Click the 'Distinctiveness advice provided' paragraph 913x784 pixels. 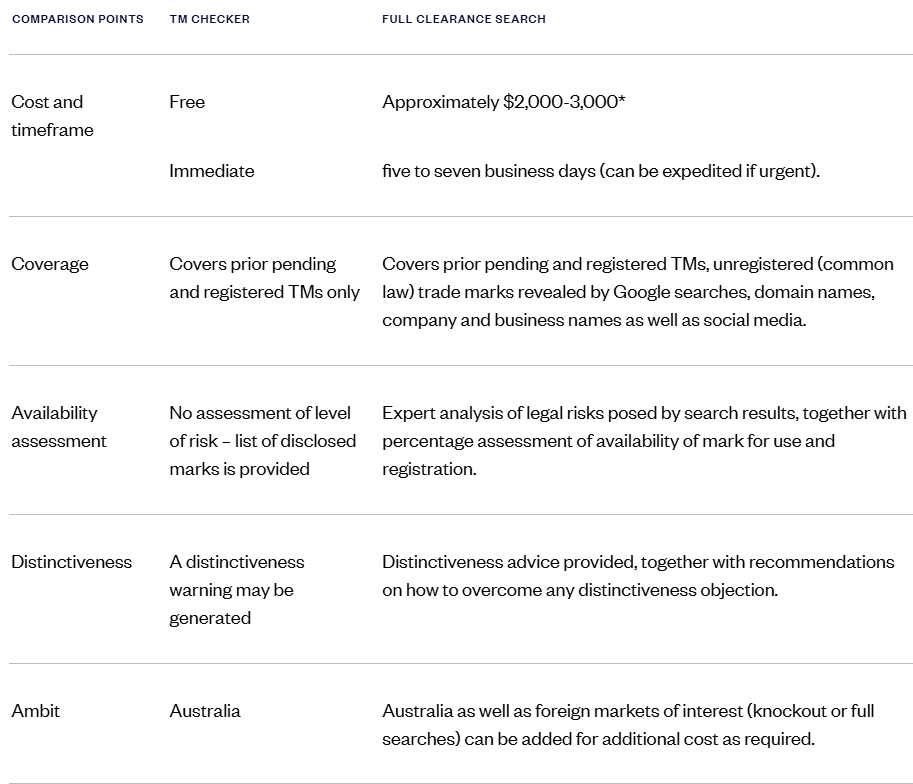(637, 576)
